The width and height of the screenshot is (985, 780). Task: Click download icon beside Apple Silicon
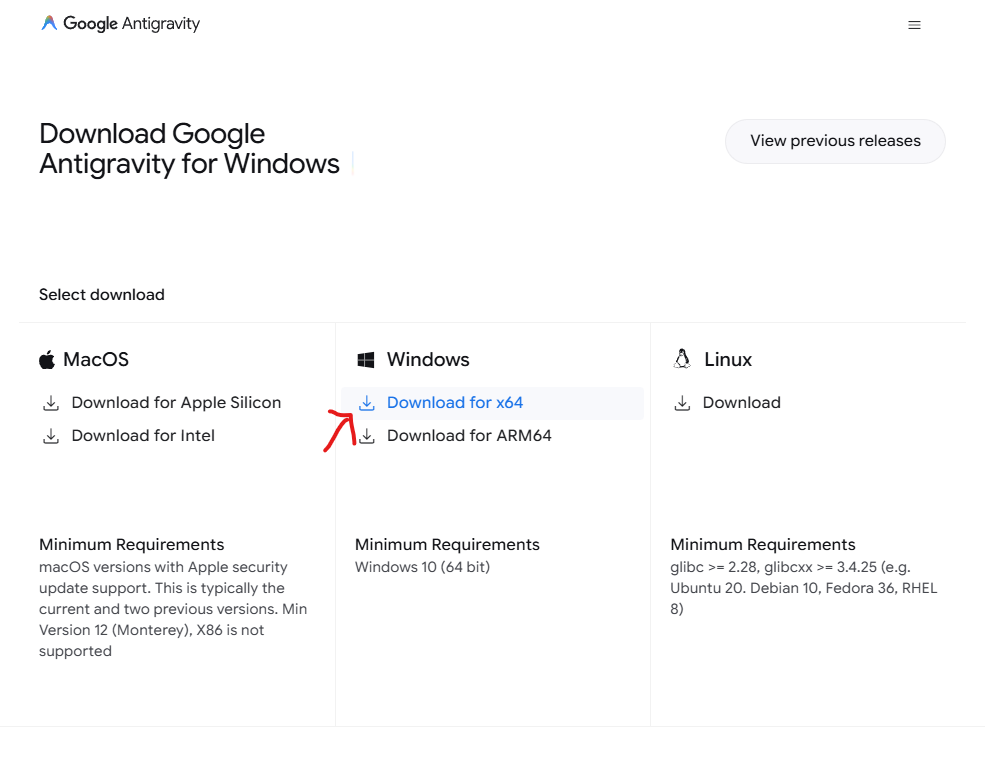point(51,403)
